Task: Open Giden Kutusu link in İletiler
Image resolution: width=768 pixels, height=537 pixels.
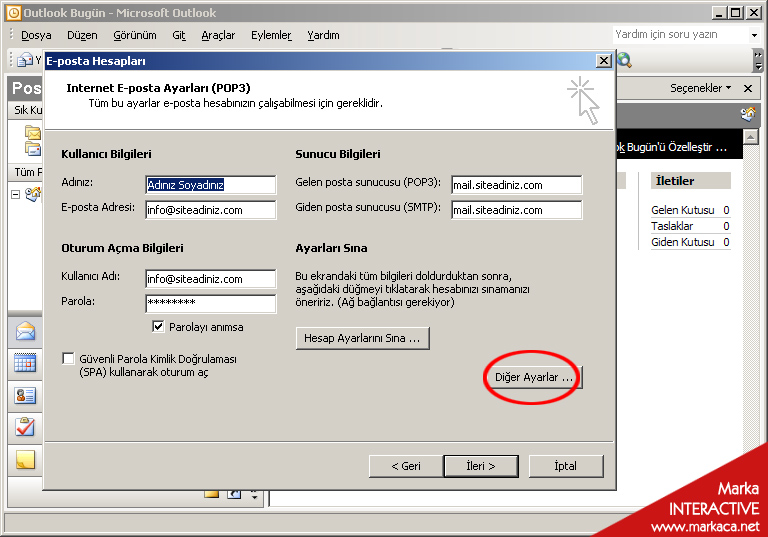Action: [x=682, y=242]
